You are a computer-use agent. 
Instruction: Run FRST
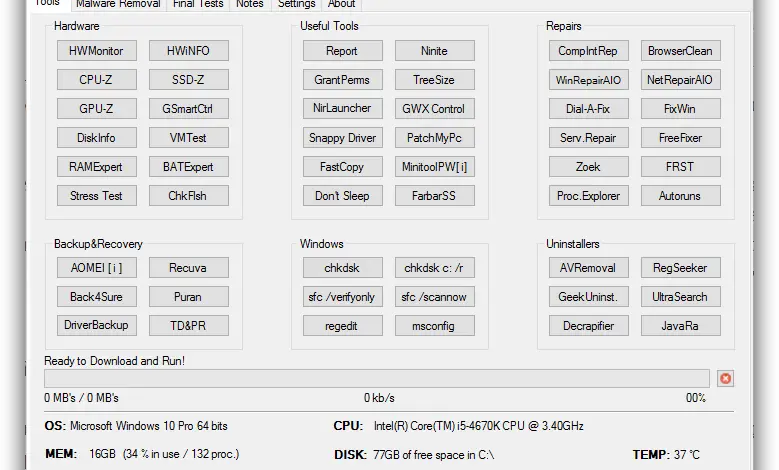pyautogui.click(x=680, y=167)
